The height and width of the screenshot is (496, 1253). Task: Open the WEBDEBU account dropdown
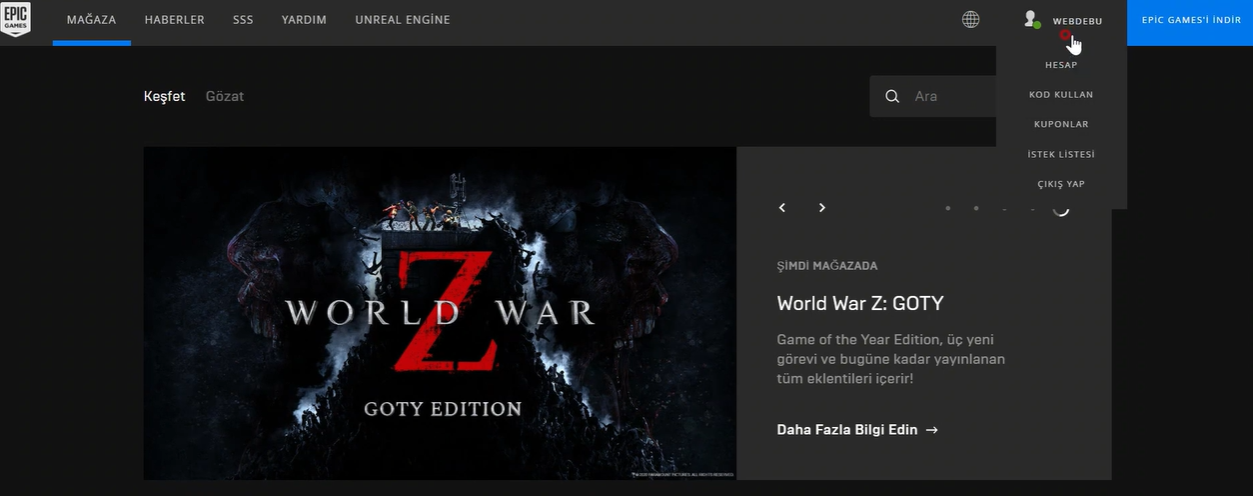pyautogui.click(x=1077, y=21)
